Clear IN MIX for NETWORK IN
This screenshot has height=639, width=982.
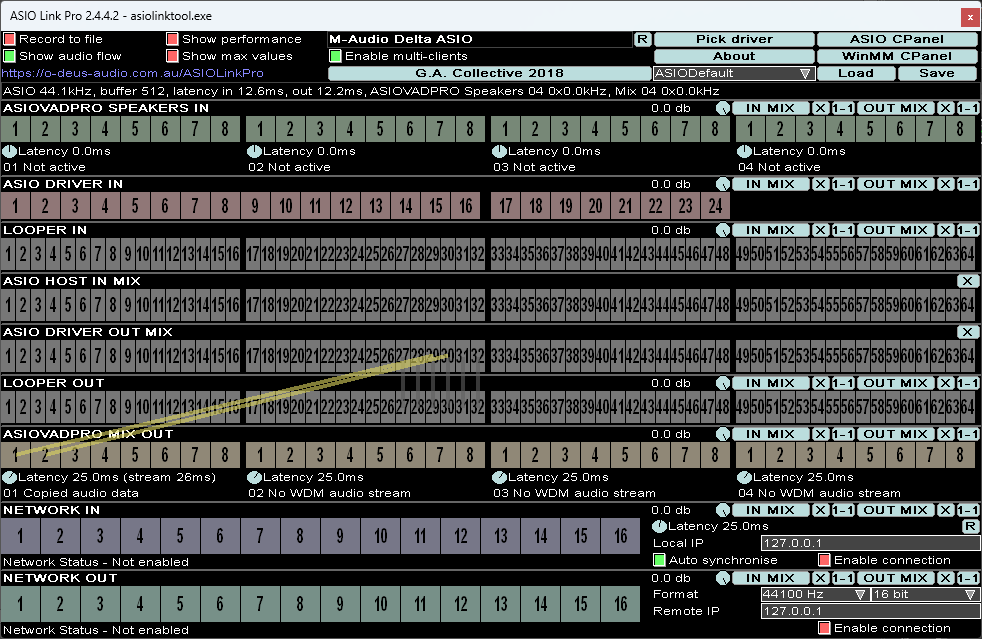point(820,510)
